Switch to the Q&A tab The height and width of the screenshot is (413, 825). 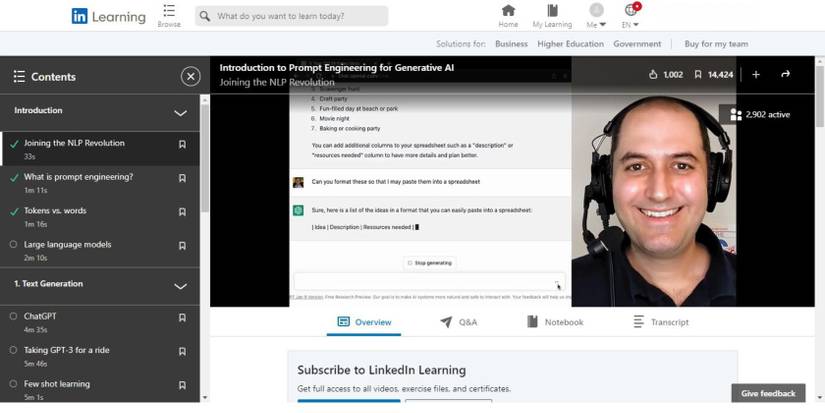[459, 322]
